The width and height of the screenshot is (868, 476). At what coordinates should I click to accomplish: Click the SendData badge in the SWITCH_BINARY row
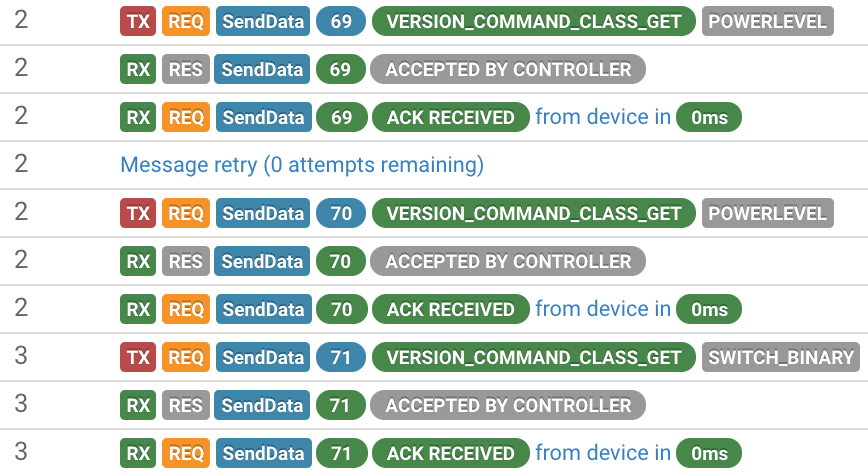[x=262, y=357]
